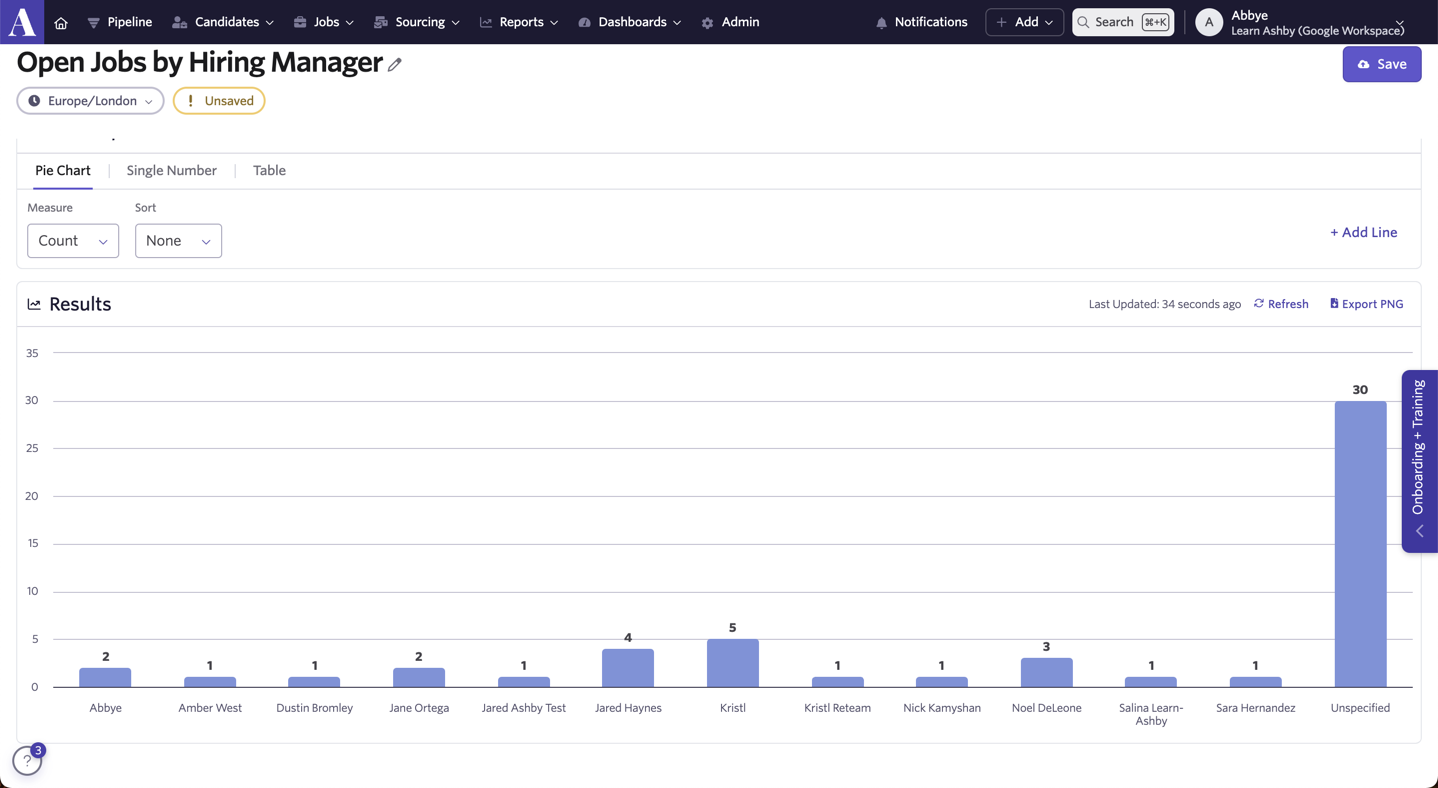Switch to the Single Number tab
The image size is (1438, 788).
coord(172,171)
